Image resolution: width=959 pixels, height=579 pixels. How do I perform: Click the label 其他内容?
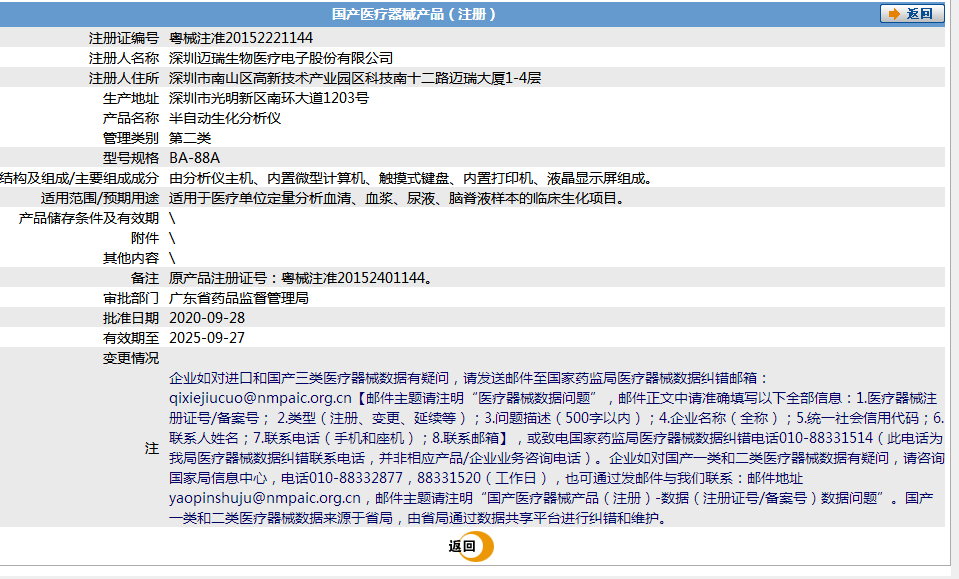131,258
